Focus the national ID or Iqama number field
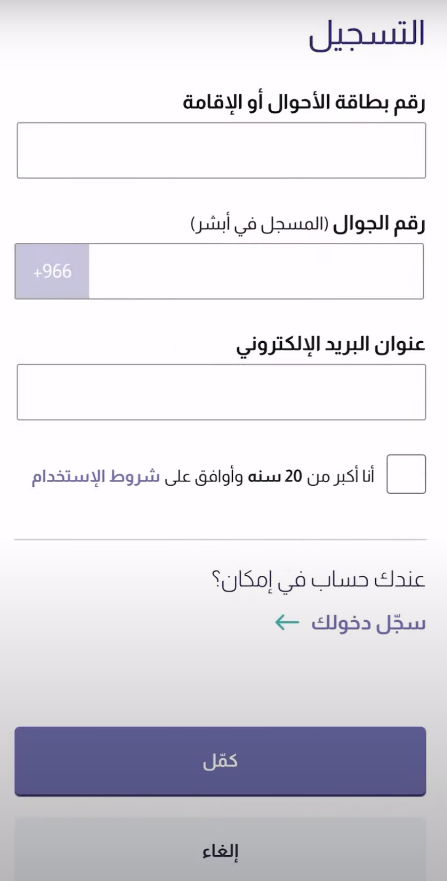Viewport: 447px width, 881px height. coord(221,150)
